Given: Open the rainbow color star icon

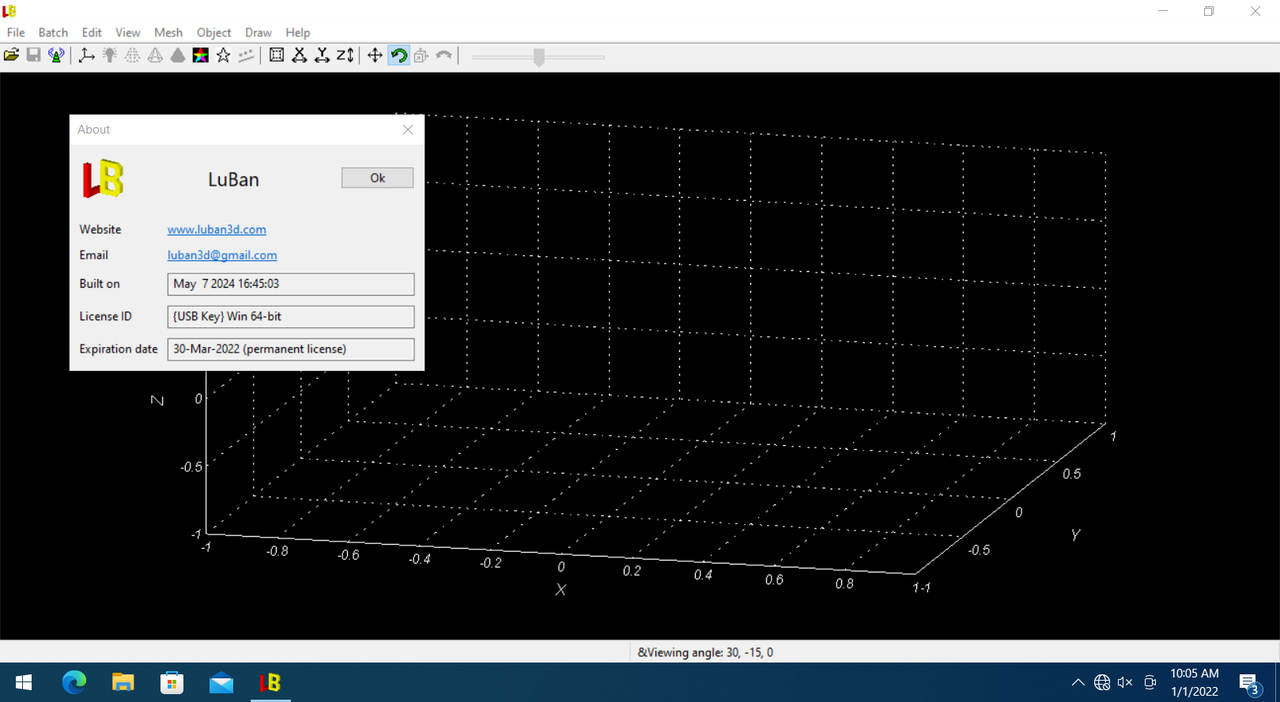Looking at the screenshot, I should (200, 56).
